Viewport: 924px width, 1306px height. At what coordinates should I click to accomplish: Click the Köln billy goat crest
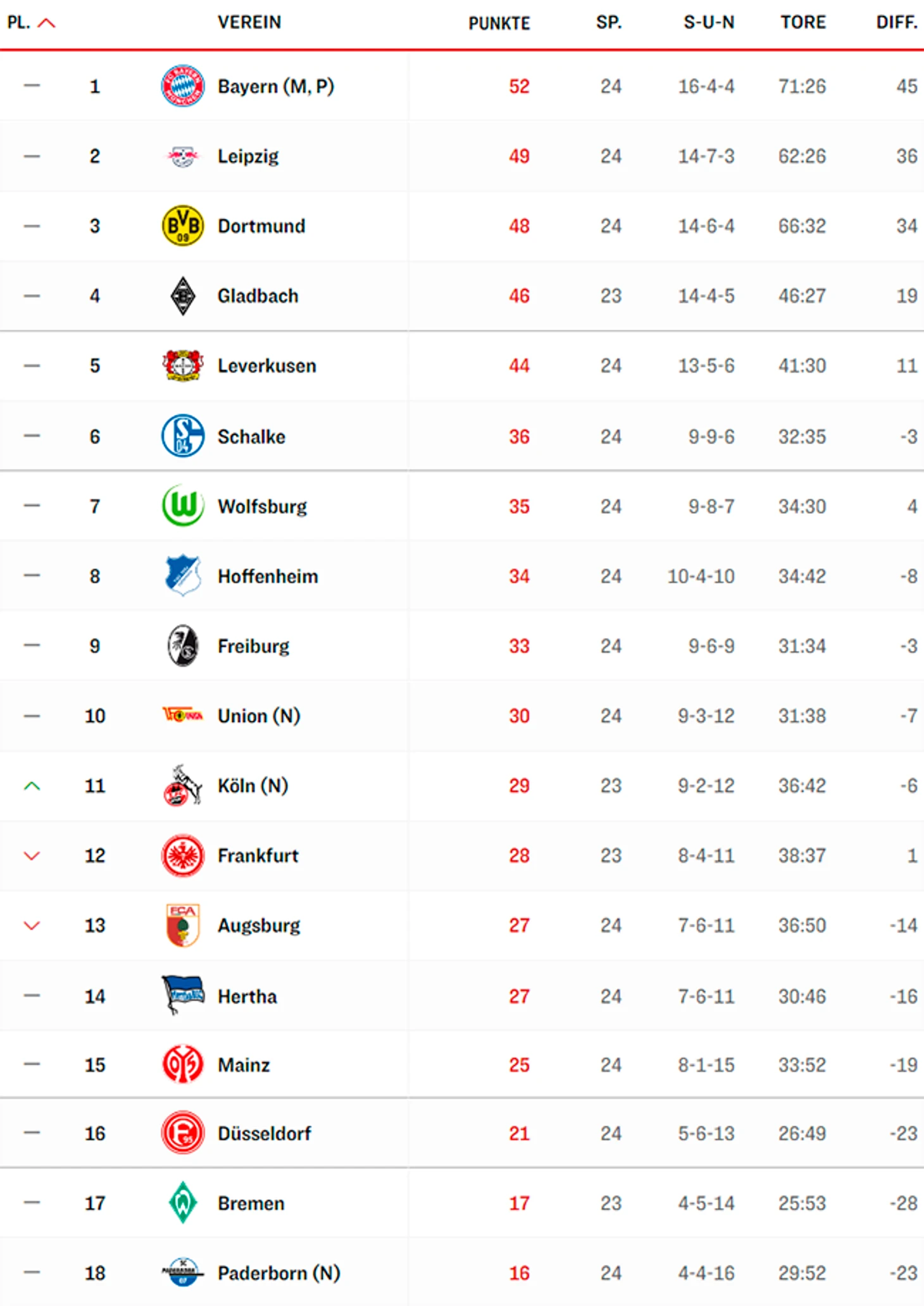point(182,785)
